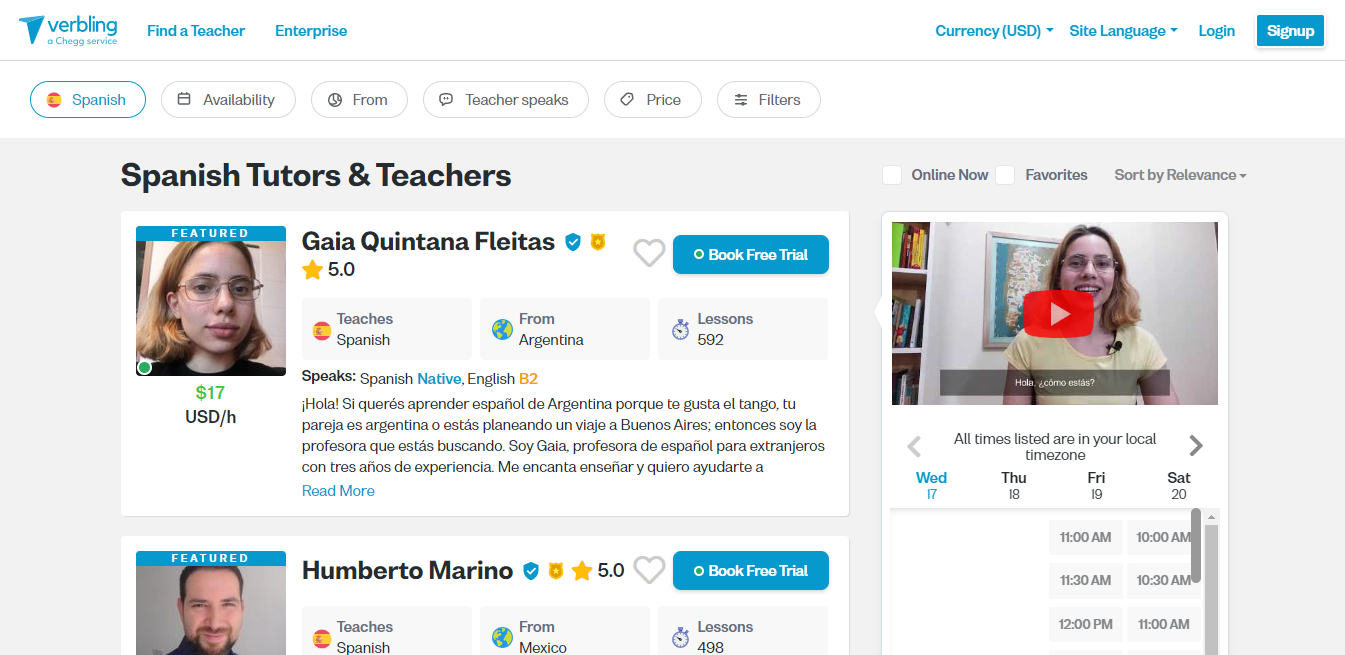Click the gold badge next to Humberto Marino
This screenshot has height=655, width=1345.
coord(556,571)
